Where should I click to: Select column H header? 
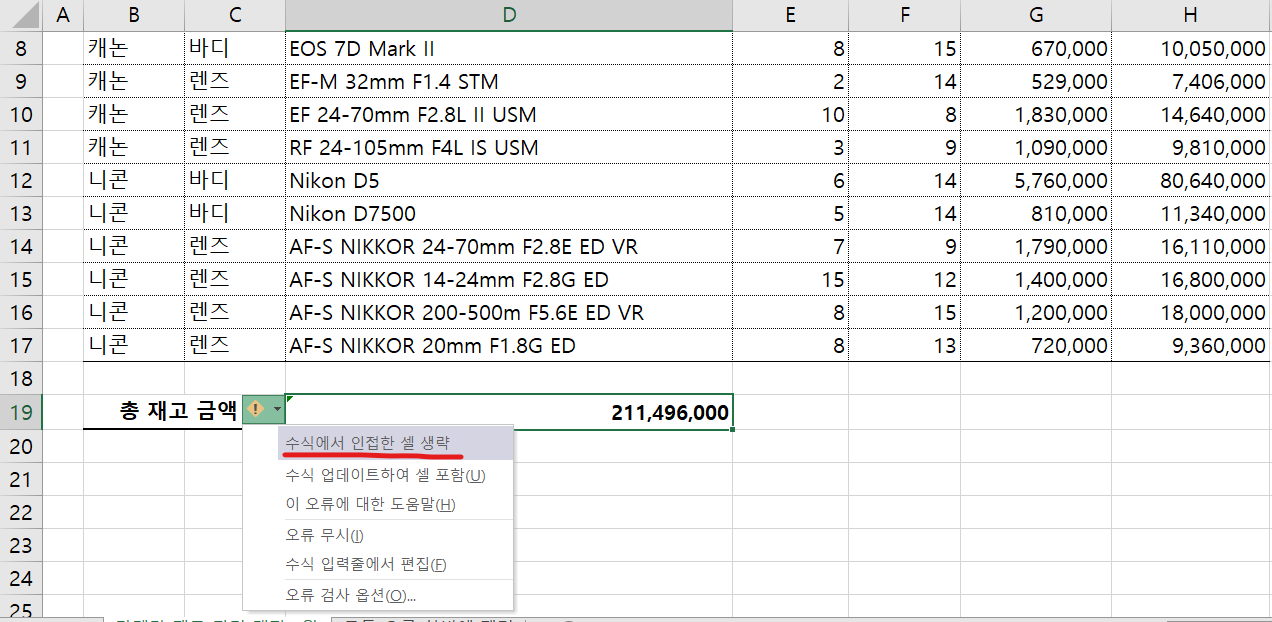point(1191,14)
